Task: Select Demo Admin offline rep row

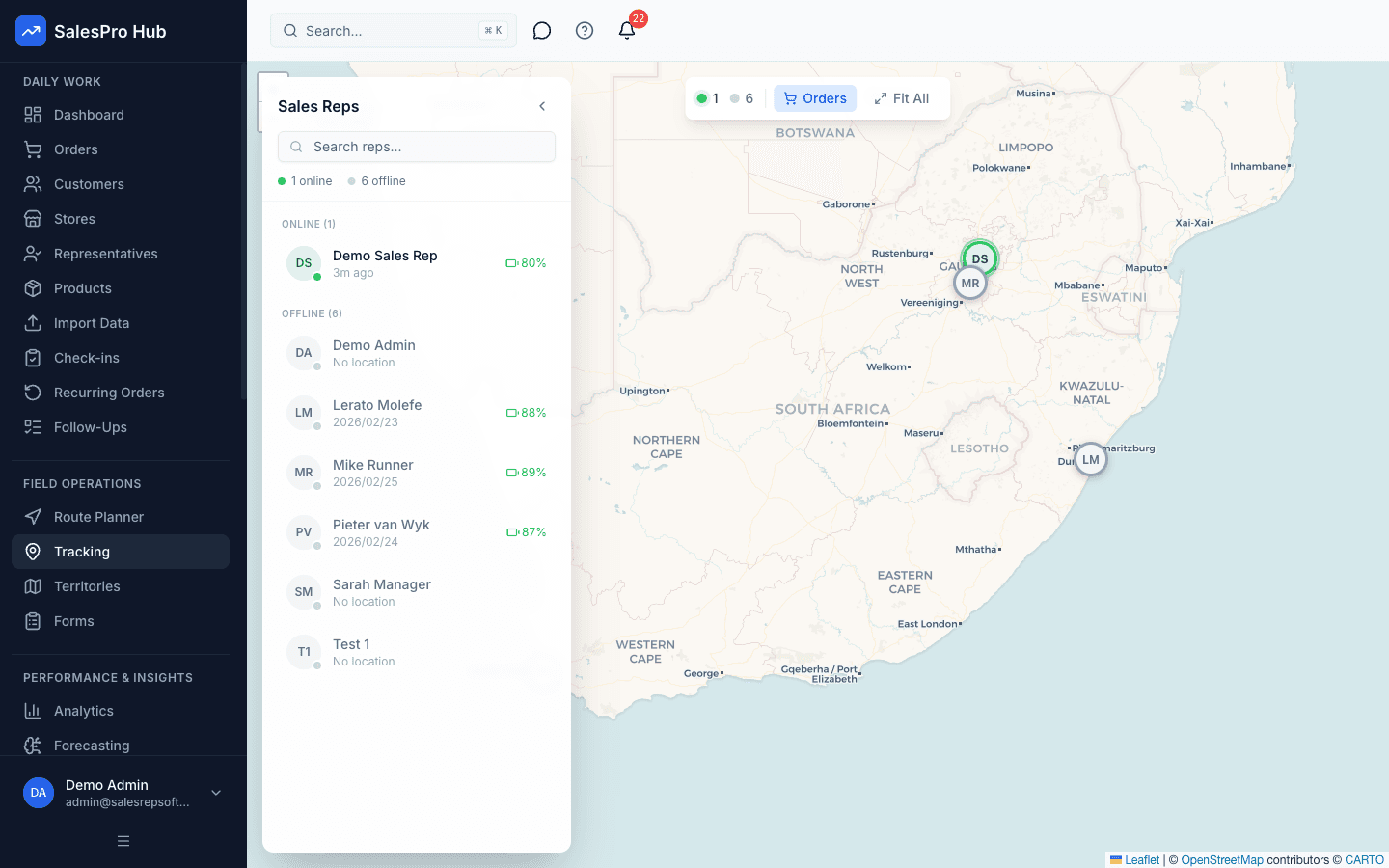Action: pos(417,353)
